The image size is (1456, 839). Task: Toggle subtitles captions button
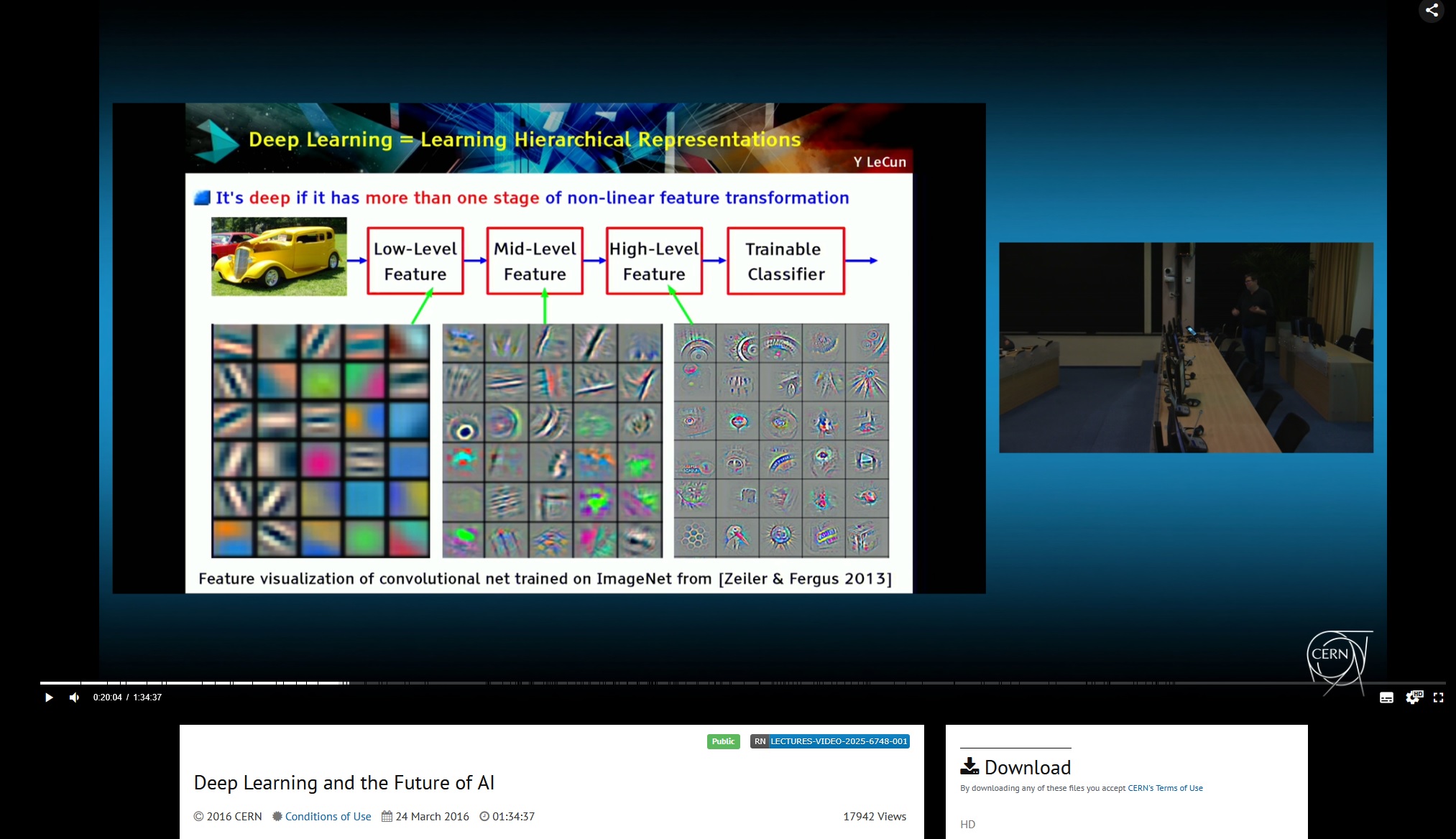(x=1386, y=697)
